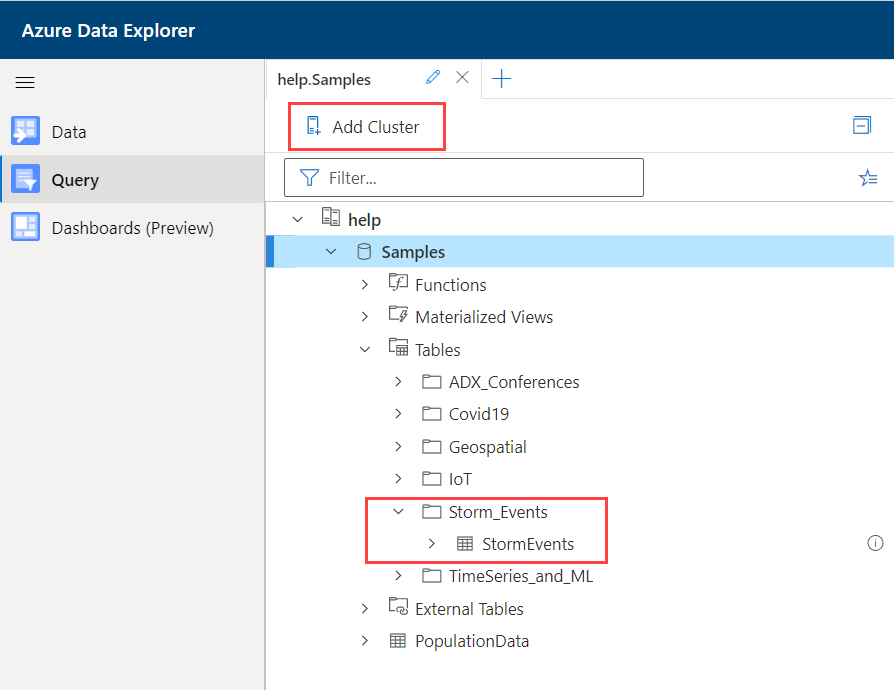The height and width of the screenshot is (690, 894).
Task: Close the help.Samples tab
Action: tap(462, 78)
